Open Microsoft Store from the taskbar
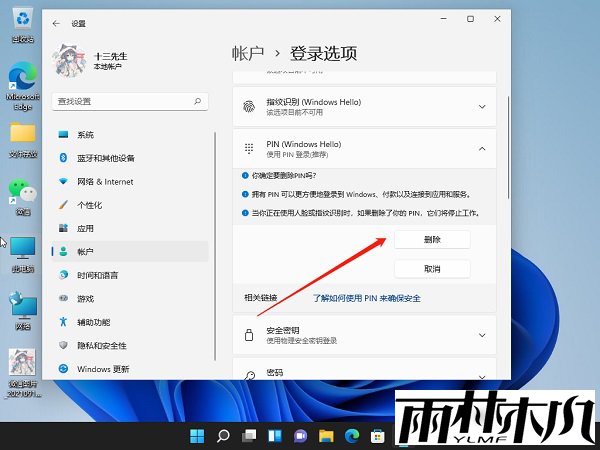This screenshot has width=600, height=450. pyautogui.click(x=377, y=436)
